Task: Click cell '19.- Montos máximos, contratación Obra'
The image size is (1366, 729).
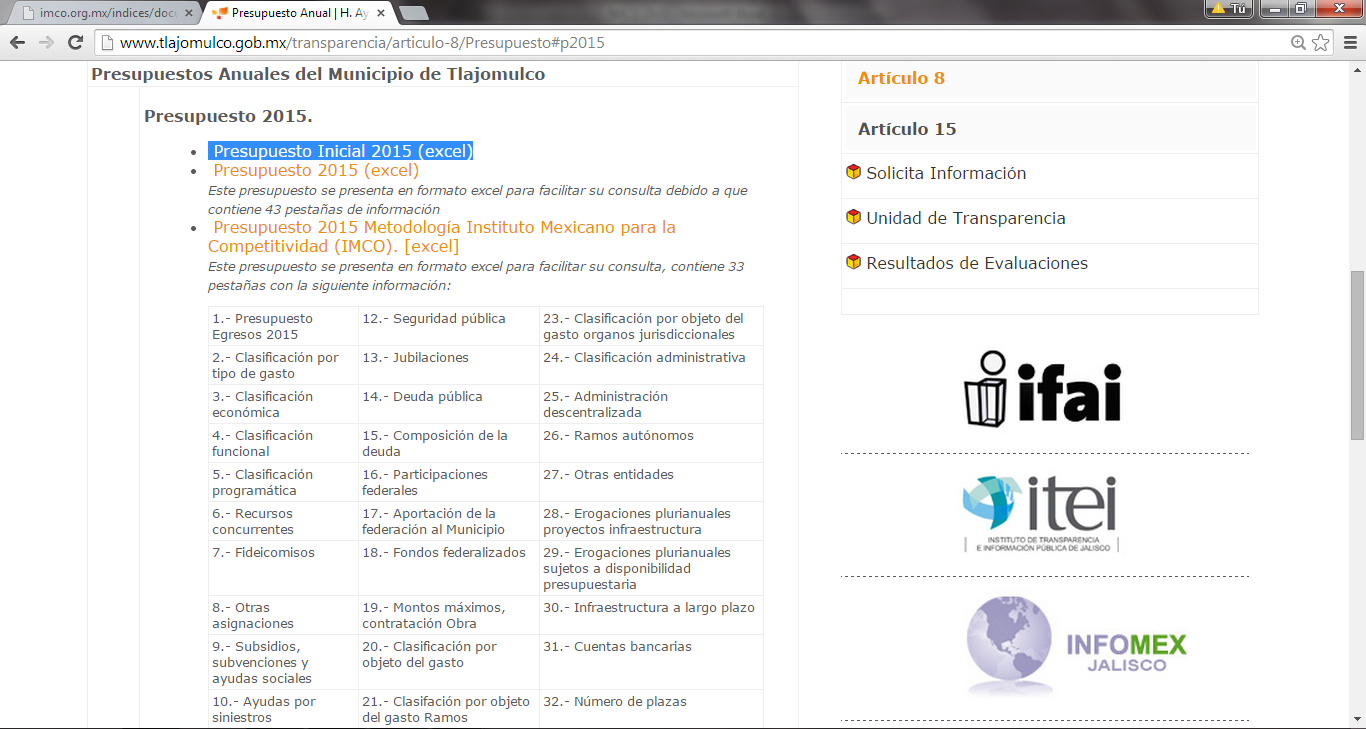Action: point(449,615)
